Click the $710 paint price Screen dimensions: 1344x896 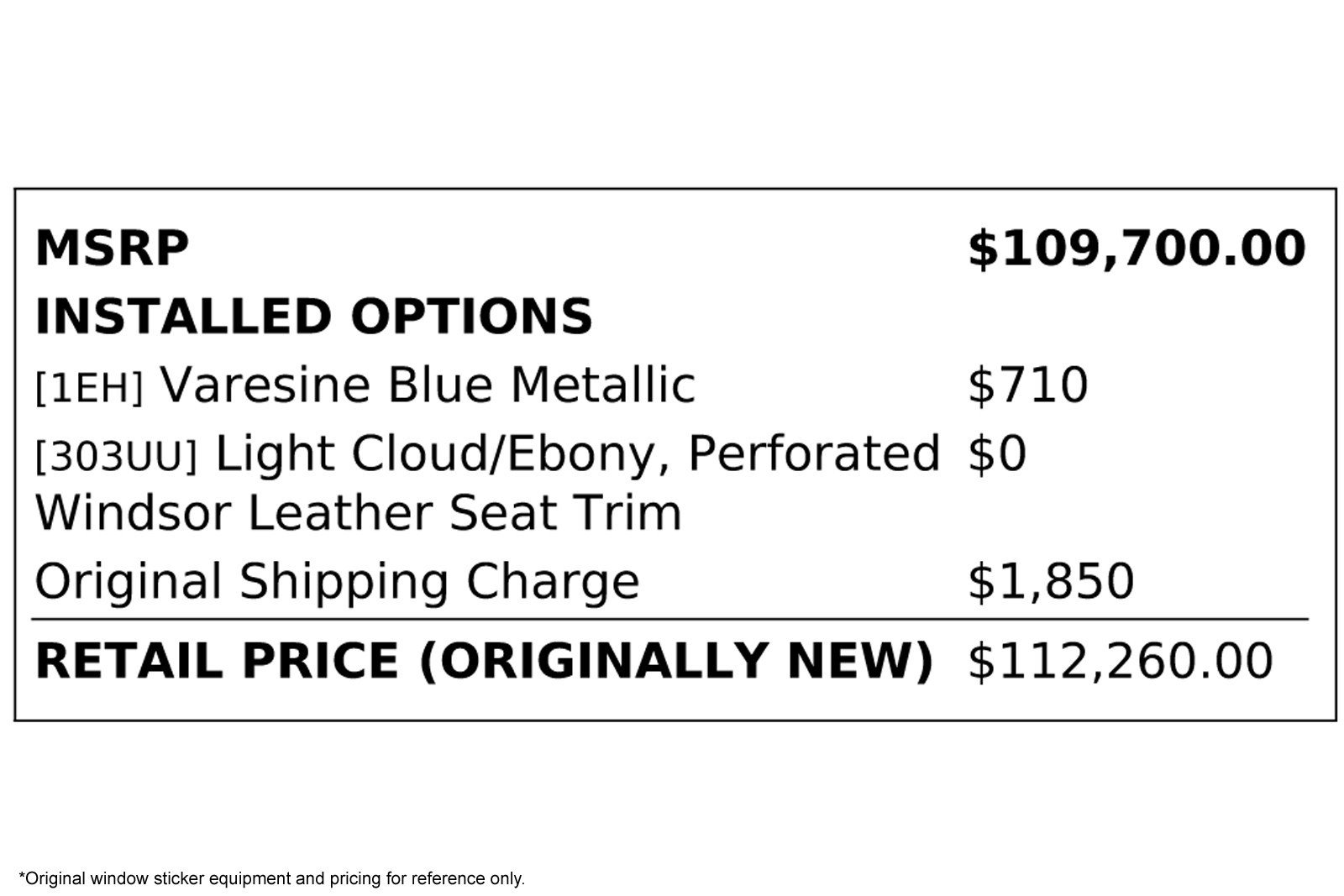pos(1027,385)
